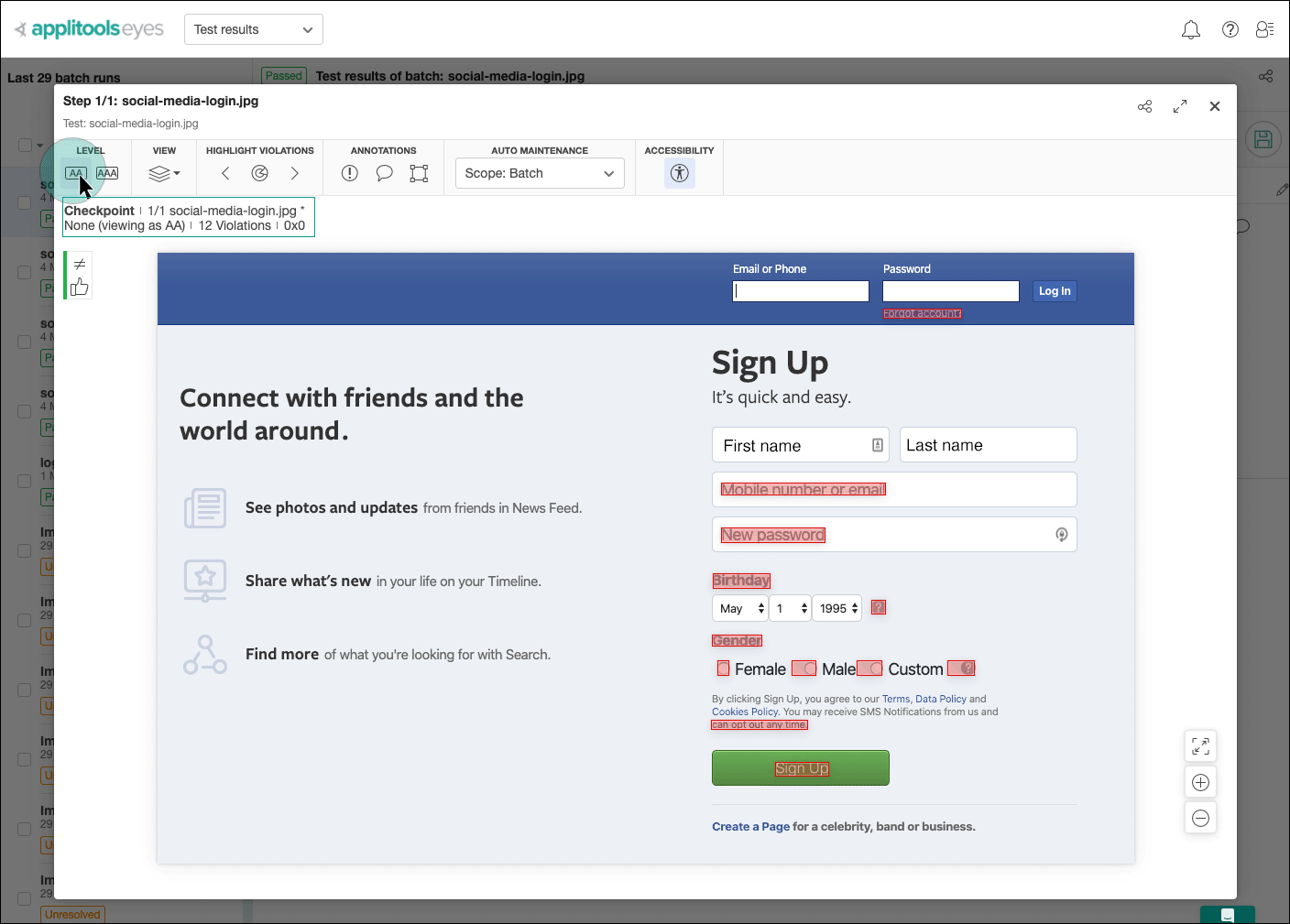Click the add remark speech bubble icon
Screen dimensions: 1290x924
[385, 173]
